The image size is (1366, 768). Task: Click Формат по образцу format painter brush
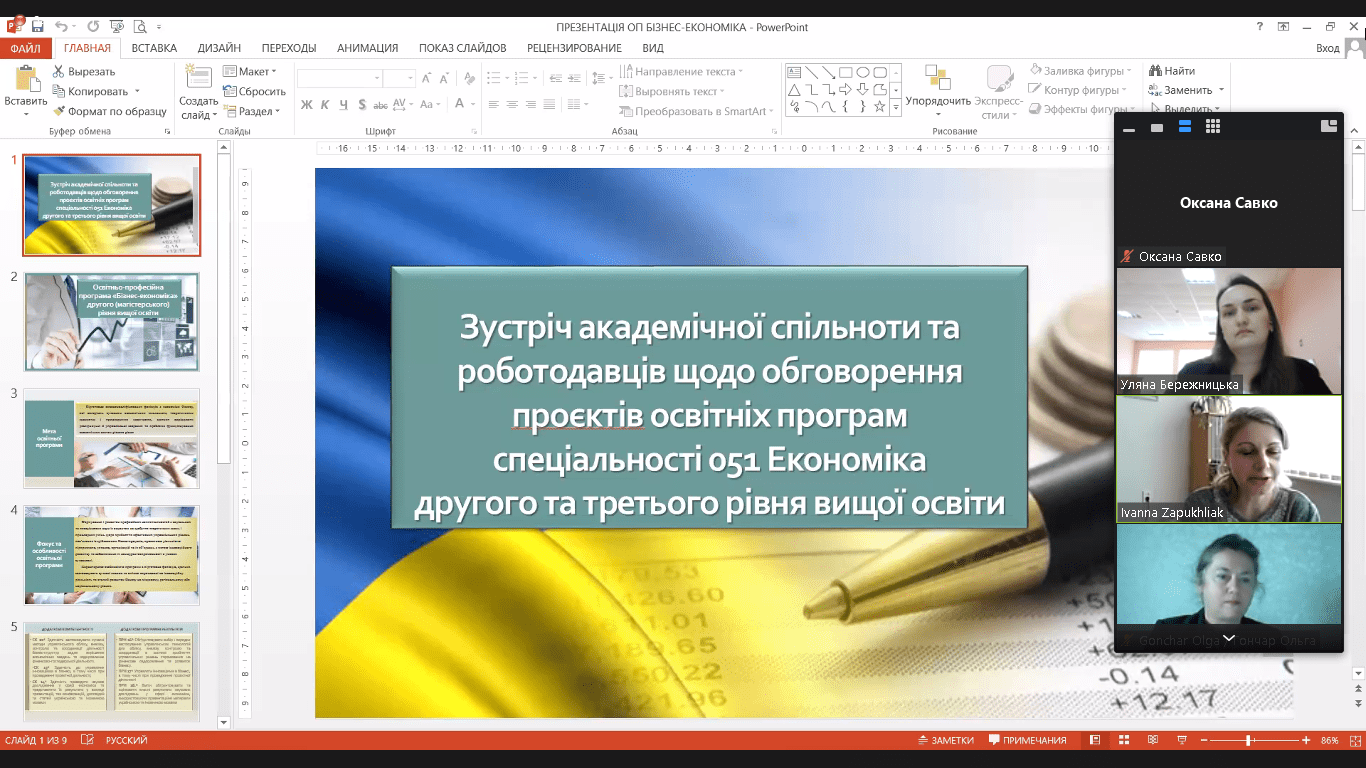pyautogui.click(x=59, y=112)
